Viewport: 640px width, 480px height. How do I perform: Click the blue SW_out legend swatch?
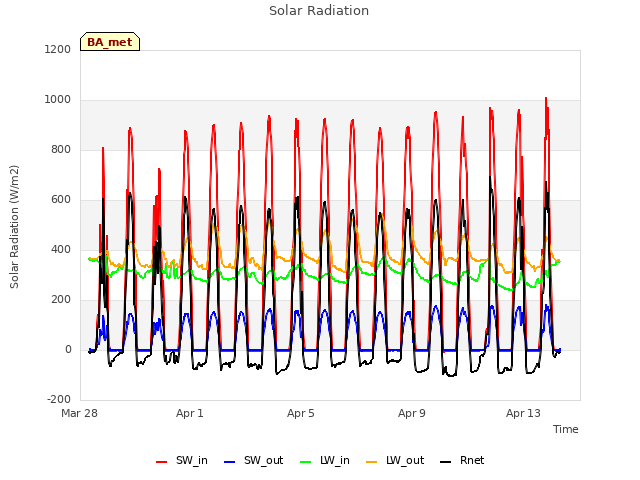coord(230,462)
